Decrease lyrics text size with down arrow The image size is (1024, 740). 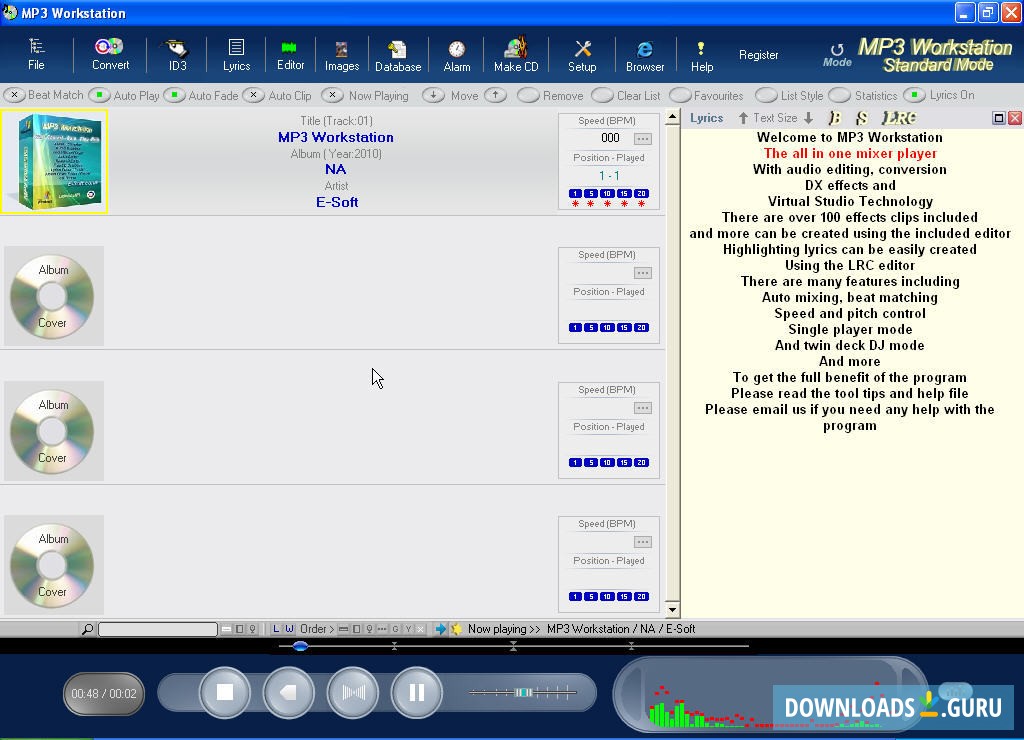pos(808,118)
